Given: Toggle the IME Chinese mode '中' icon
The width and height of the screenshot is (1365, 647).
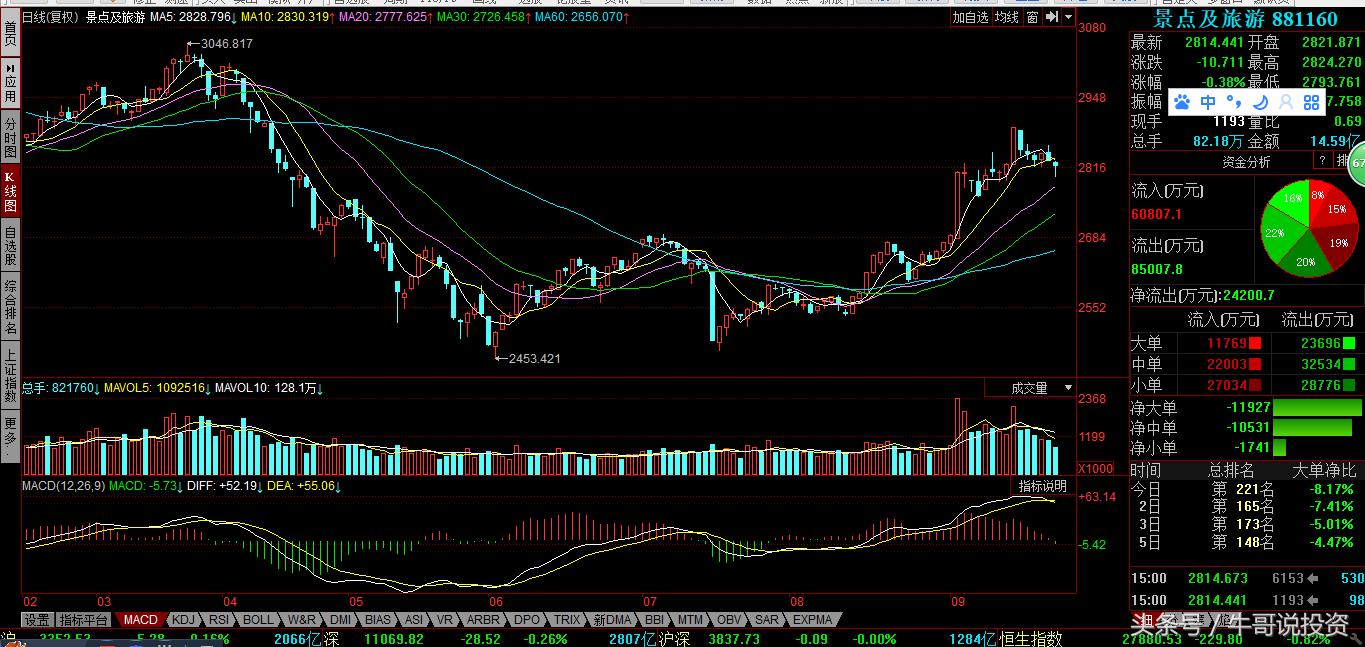Looking at the screenshot, I should (x=1208, y=102).
